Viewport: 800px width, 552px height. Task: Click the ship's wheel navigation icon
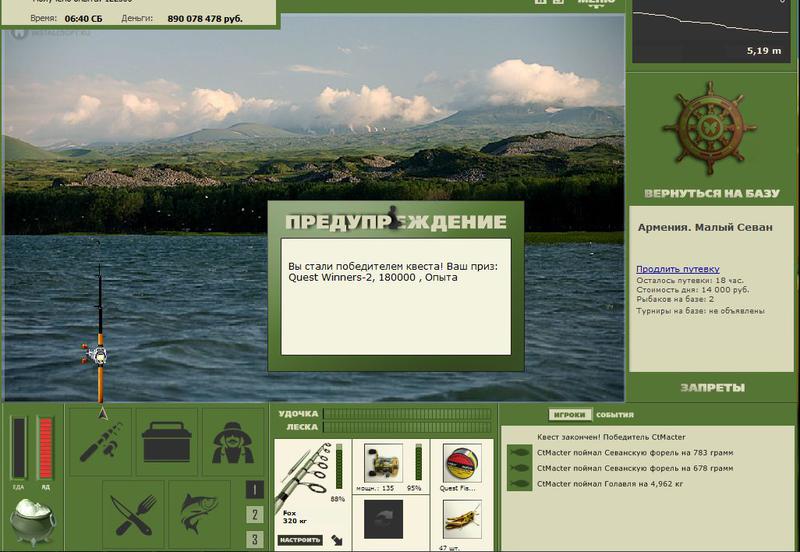[x=710, y=128]
